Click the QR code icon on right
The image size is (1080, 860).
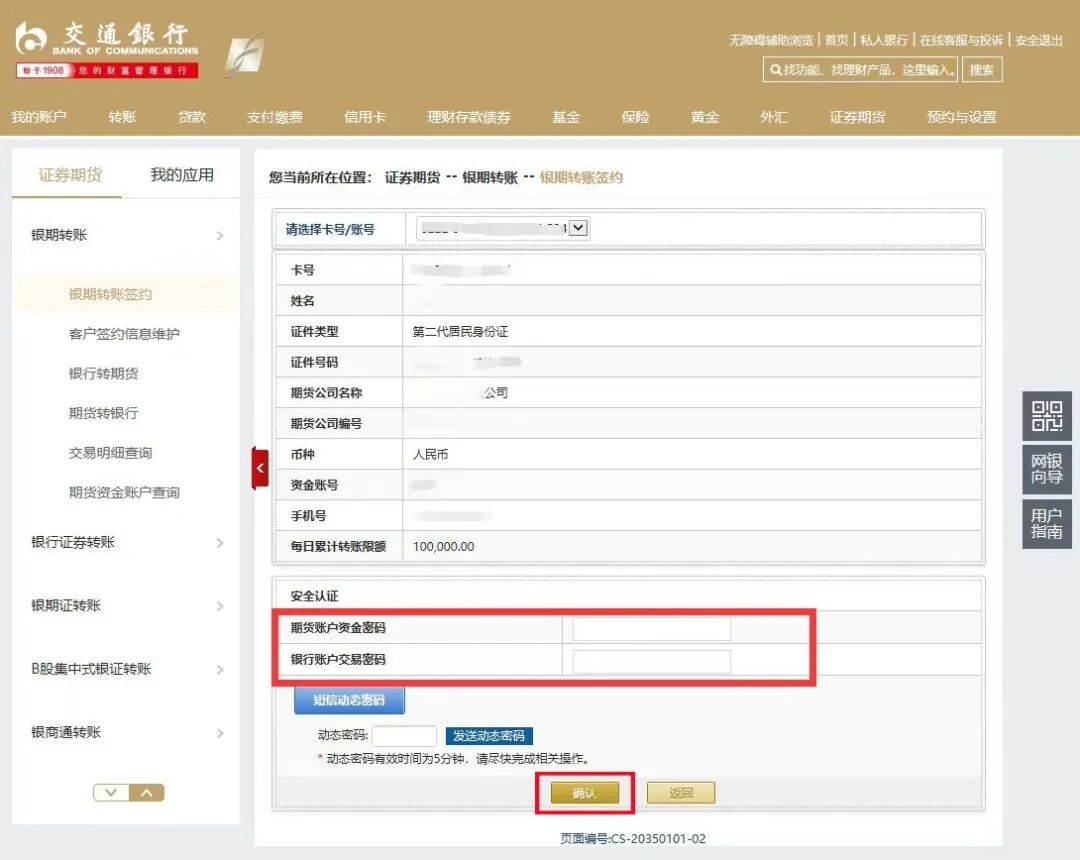1046,416
